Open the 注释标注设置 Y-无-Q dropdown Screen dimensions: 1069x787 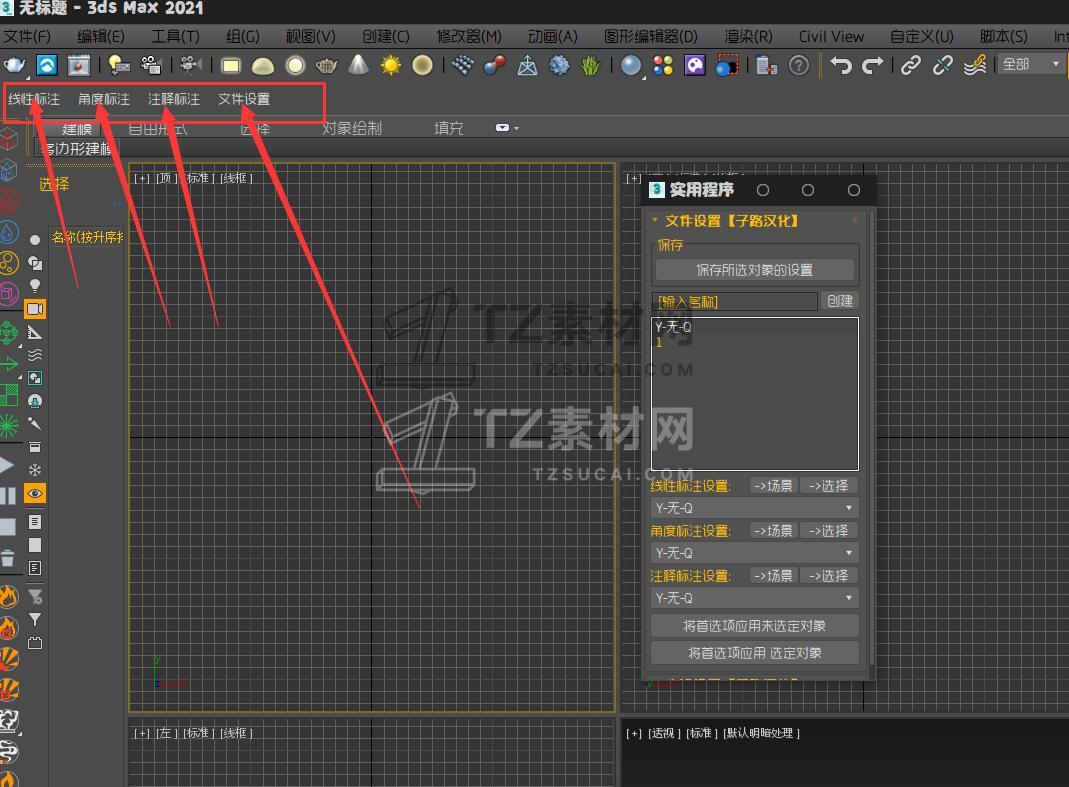coord(754,598)
